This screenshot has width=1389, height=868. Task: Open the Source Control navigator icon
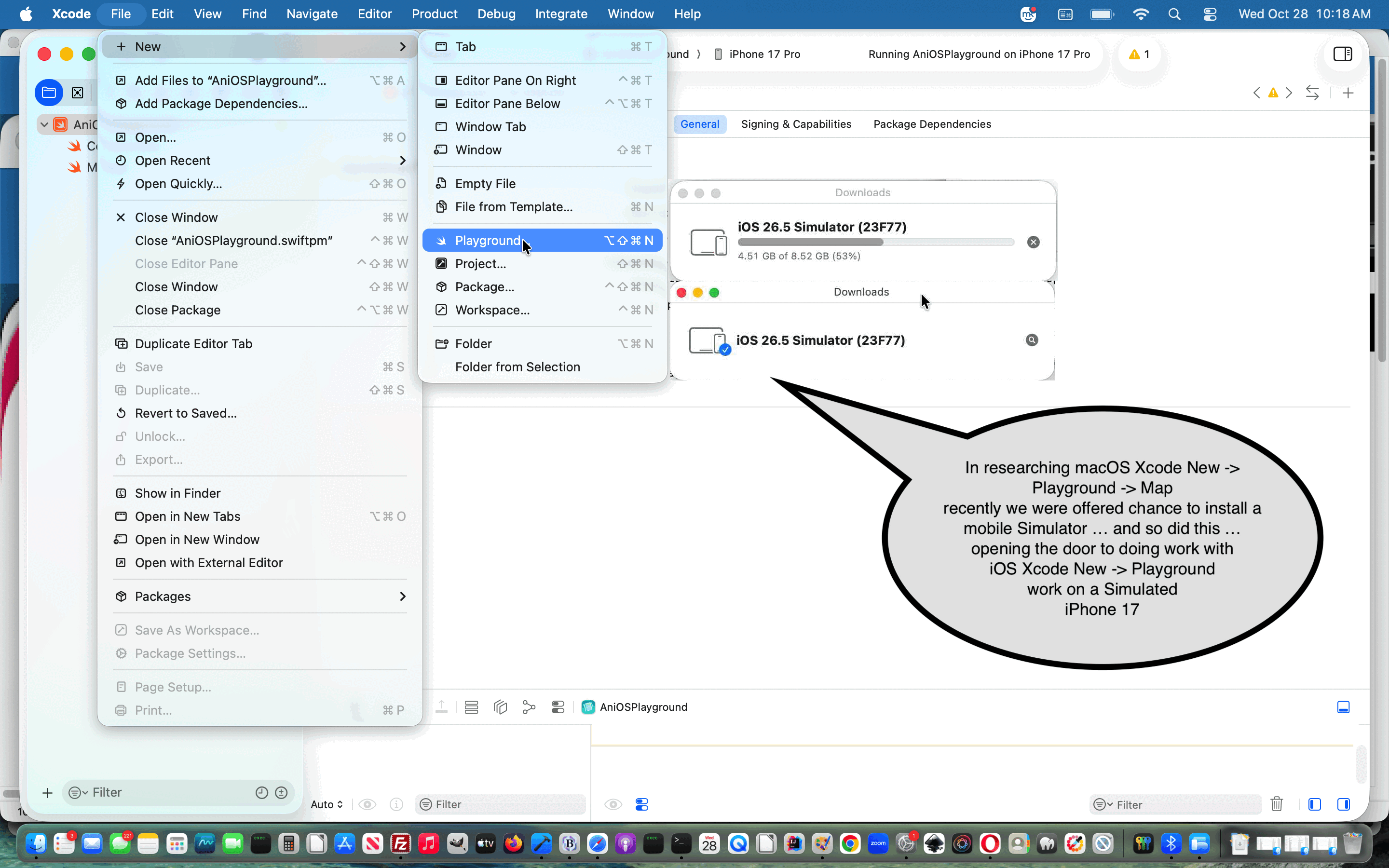[78, 93]
